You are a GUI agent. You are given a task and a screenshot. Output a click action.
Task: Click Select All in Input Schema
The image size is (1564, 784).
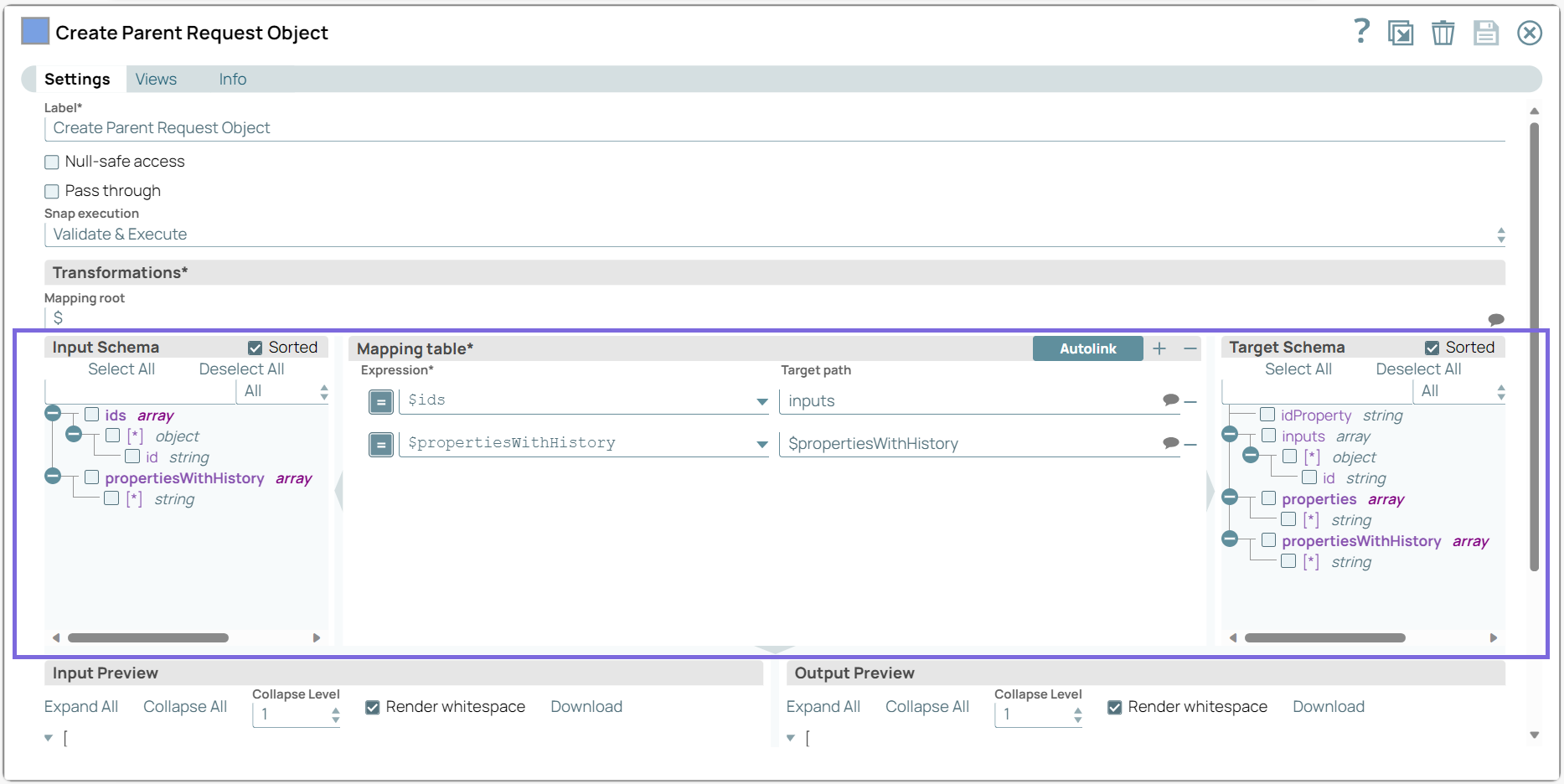121,369
